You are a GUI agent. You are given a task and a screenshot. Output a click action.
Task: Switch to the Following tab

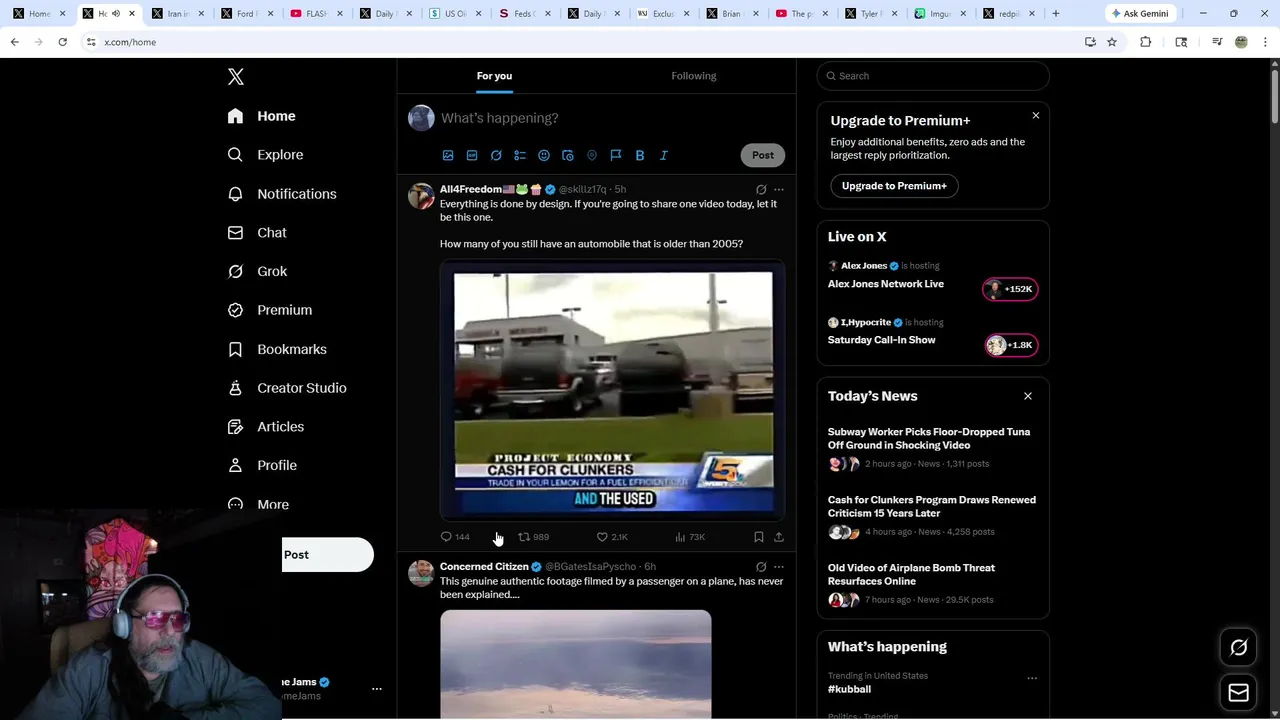tap(694, 76)
